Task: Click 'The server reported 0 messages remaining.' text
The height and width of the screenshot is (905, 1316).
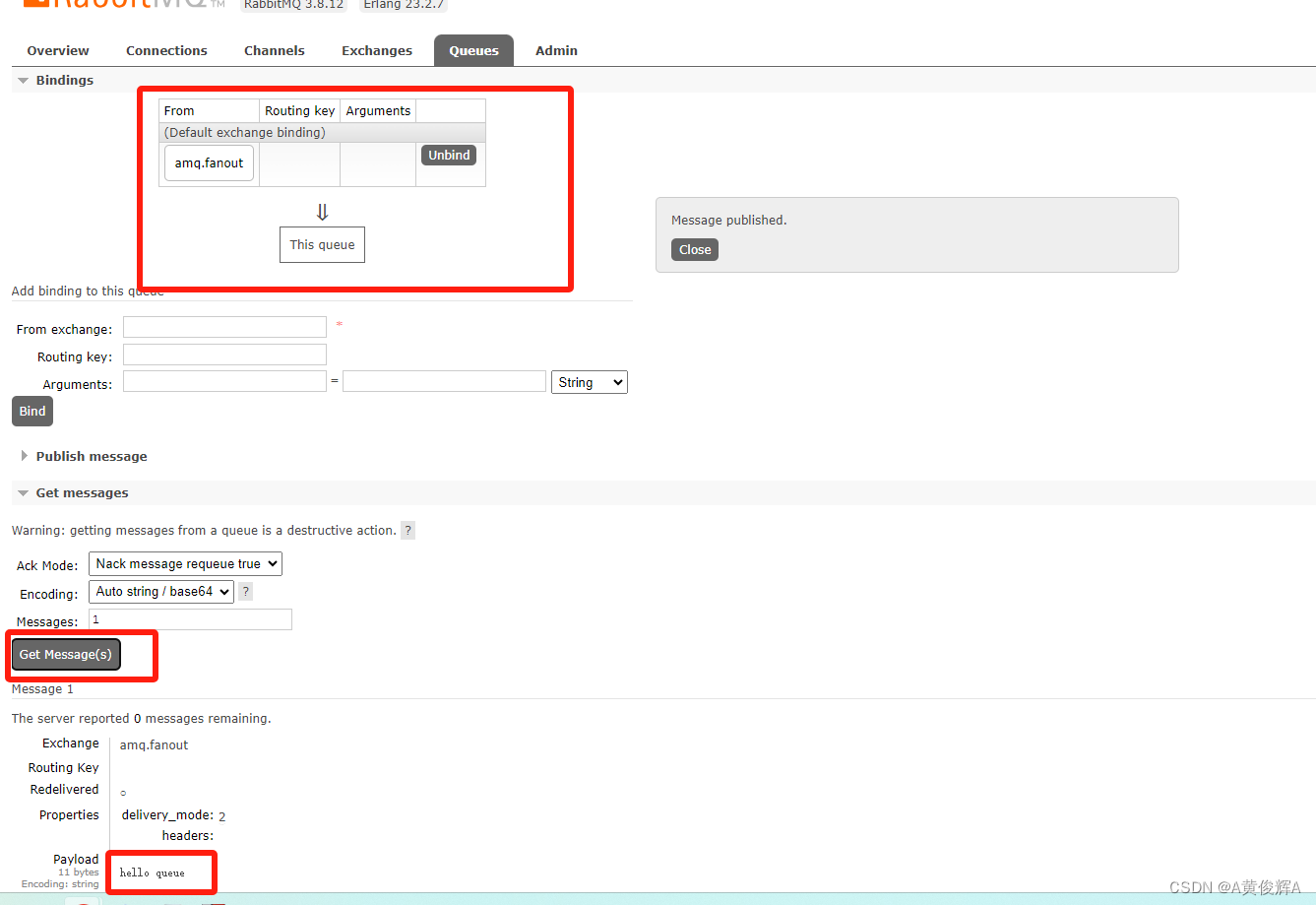Action: point(141,719)
